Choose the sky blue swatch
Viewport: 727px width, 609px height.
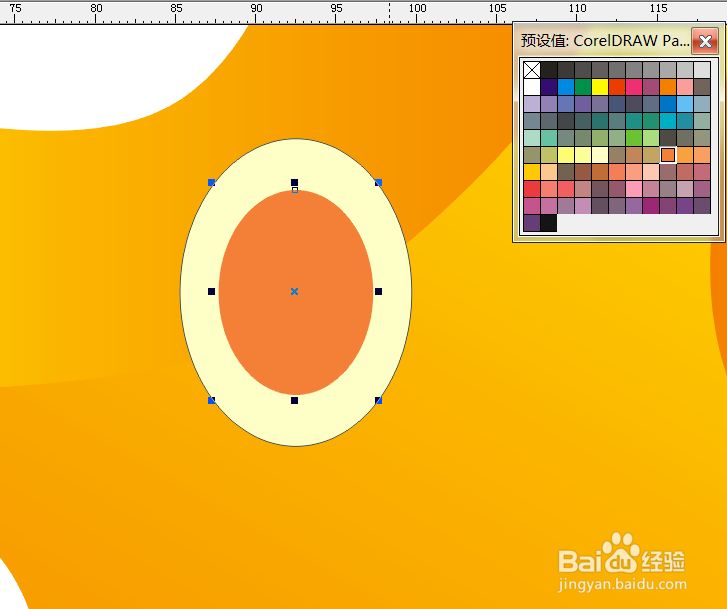[x=685, y=104]
